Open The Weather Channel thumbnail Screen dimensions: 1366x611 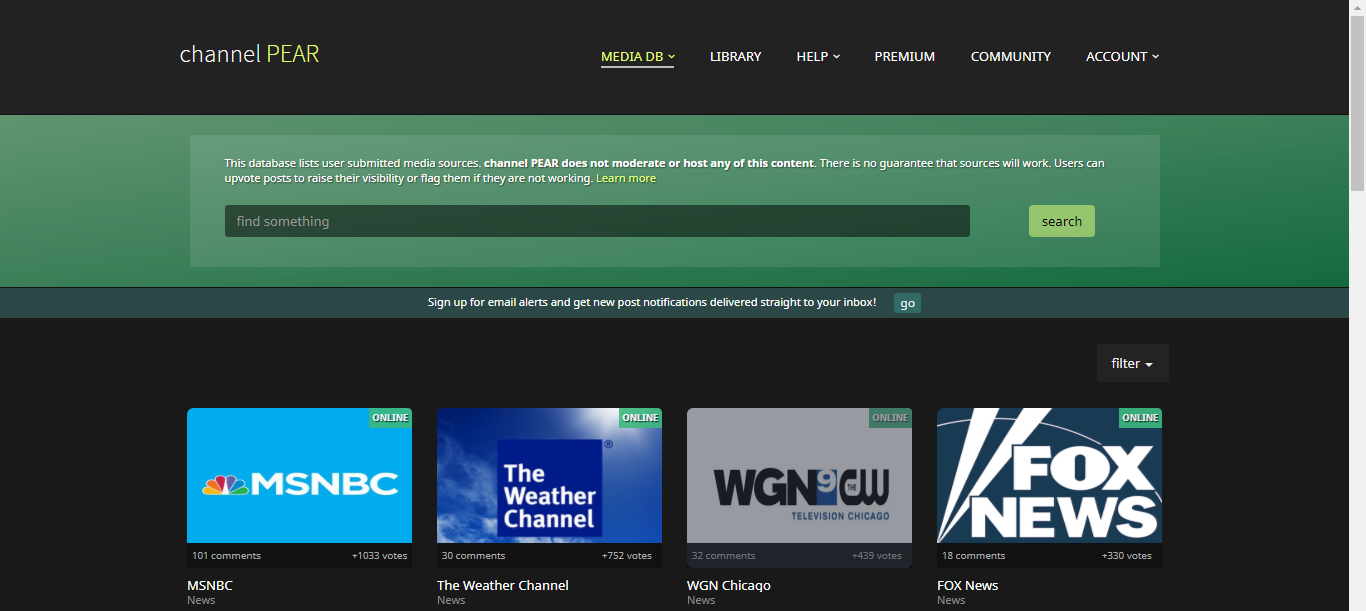coord(549,476)
